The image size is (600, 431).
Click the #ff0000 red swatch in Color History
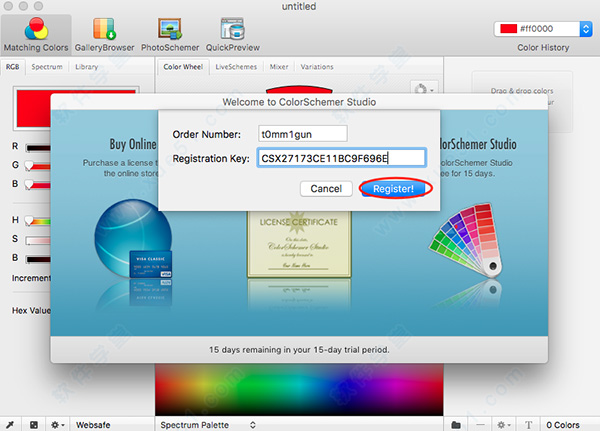[x=509, y=29]
